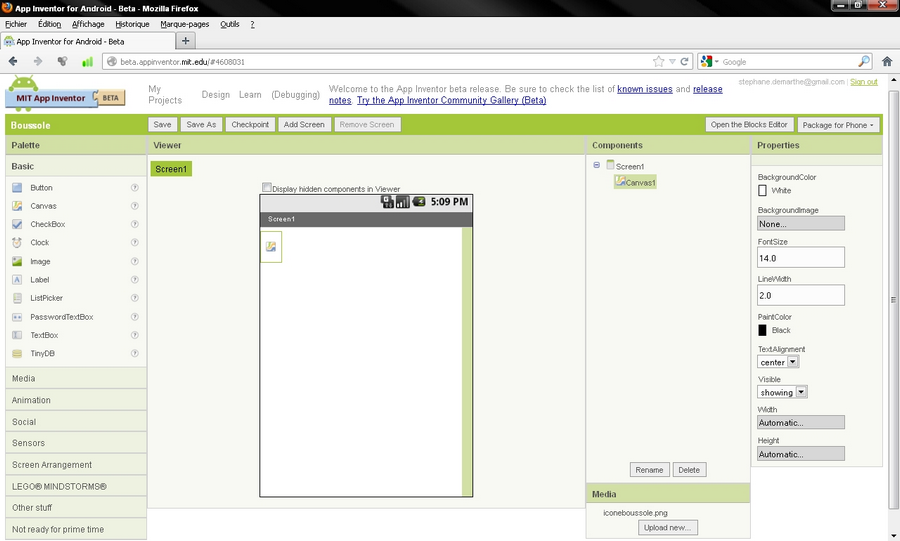Open the Affichage menu
Image resolution: width=900 pixels, height=541 pixels.
[88, 24]
